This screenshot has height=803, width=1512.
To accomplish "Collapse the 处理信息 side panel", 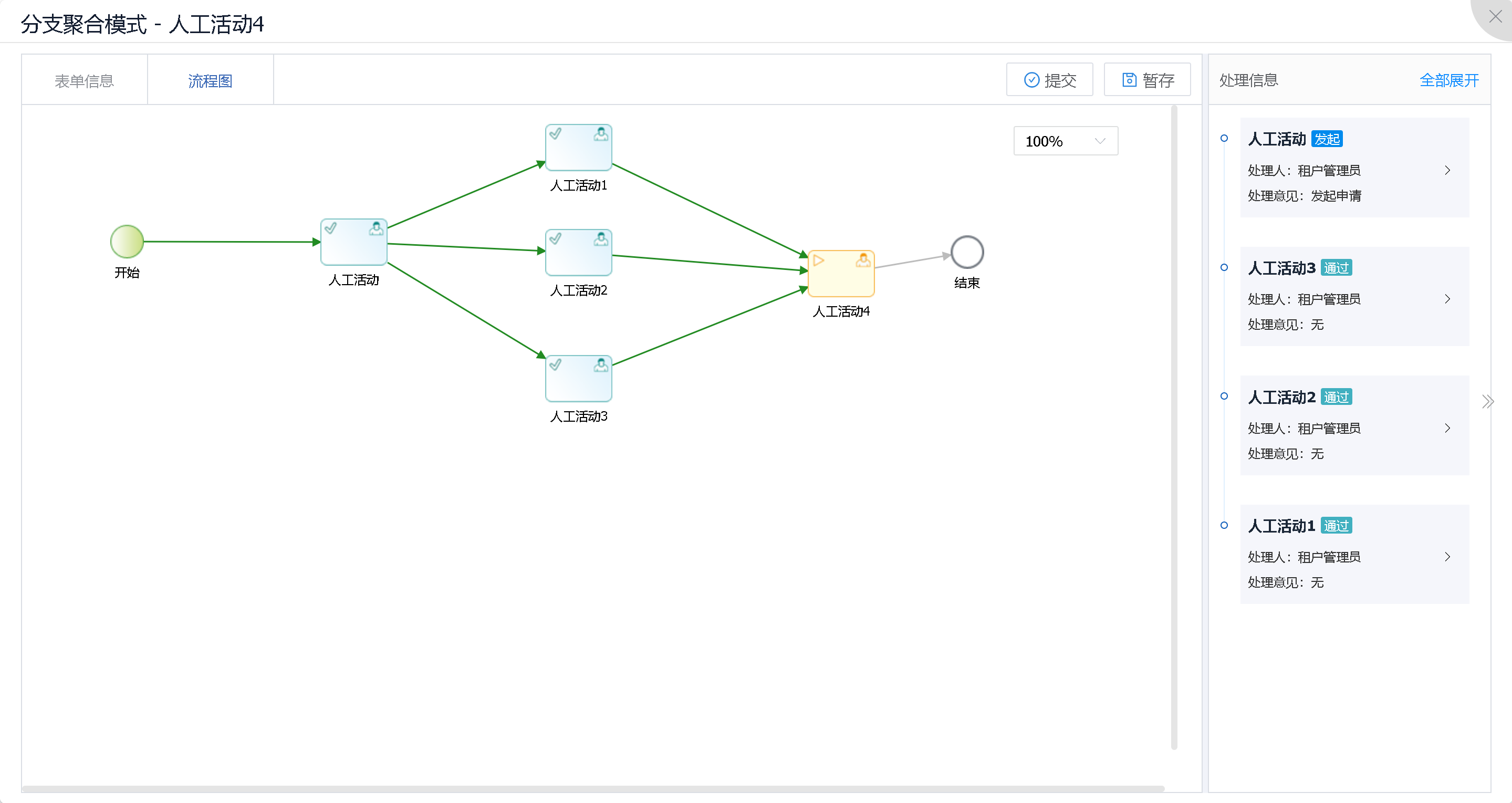I will click(x=1487, y=401).
